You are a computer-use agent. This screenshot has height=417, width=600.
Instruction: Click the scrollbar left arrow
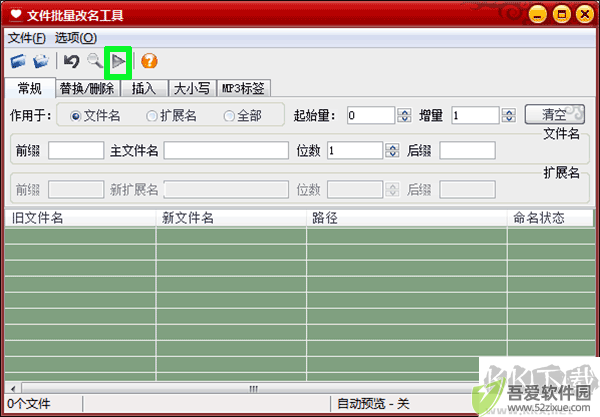coord(13,389)
